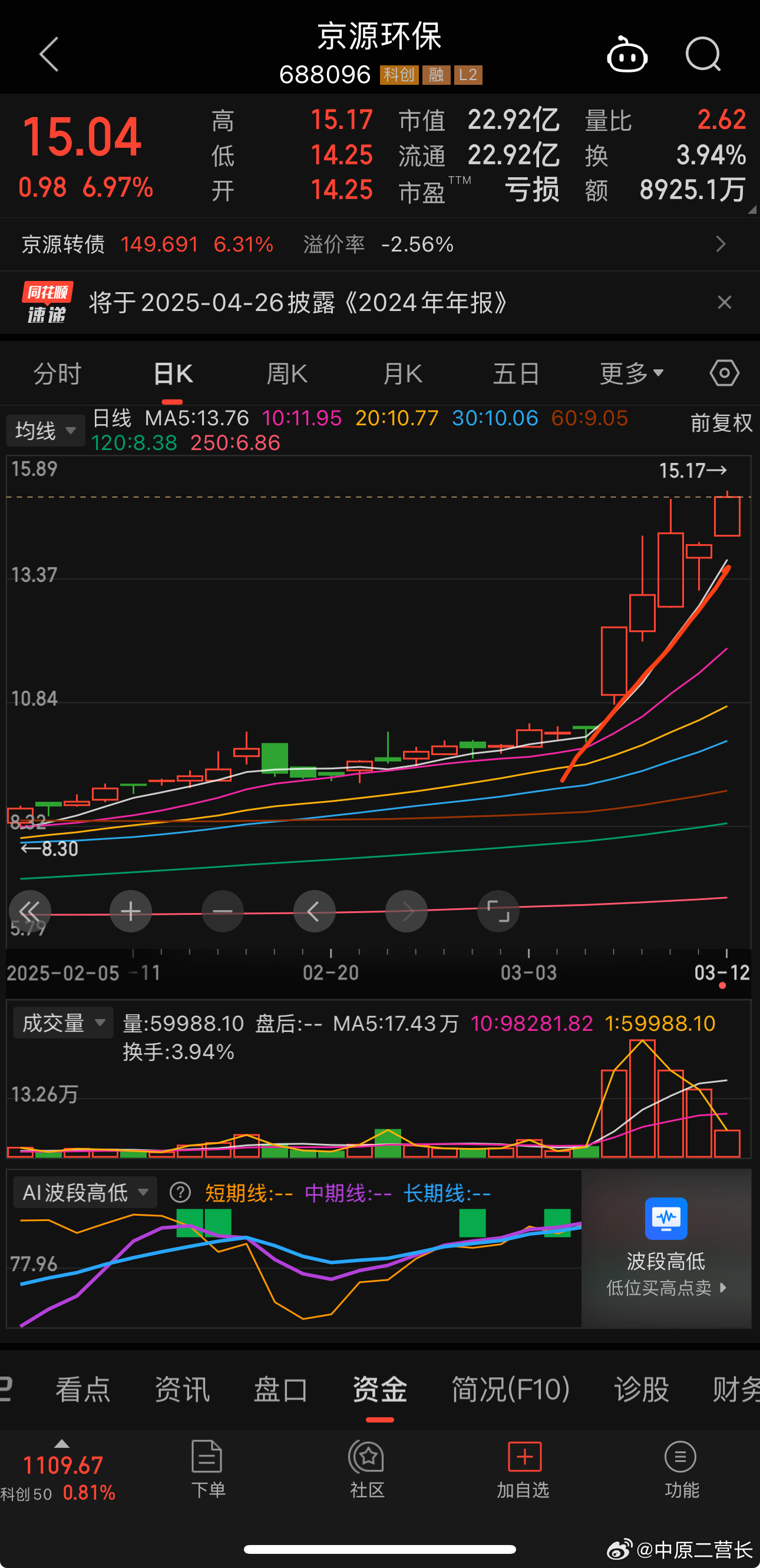Image resolution: width=760 pixels, height=1568 pixels.
Task: Switch to 月K tab
Action: (402, 373)
